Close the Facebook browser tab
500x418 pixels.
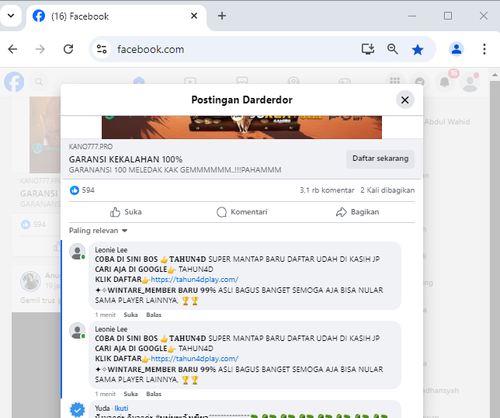(194, 16)
